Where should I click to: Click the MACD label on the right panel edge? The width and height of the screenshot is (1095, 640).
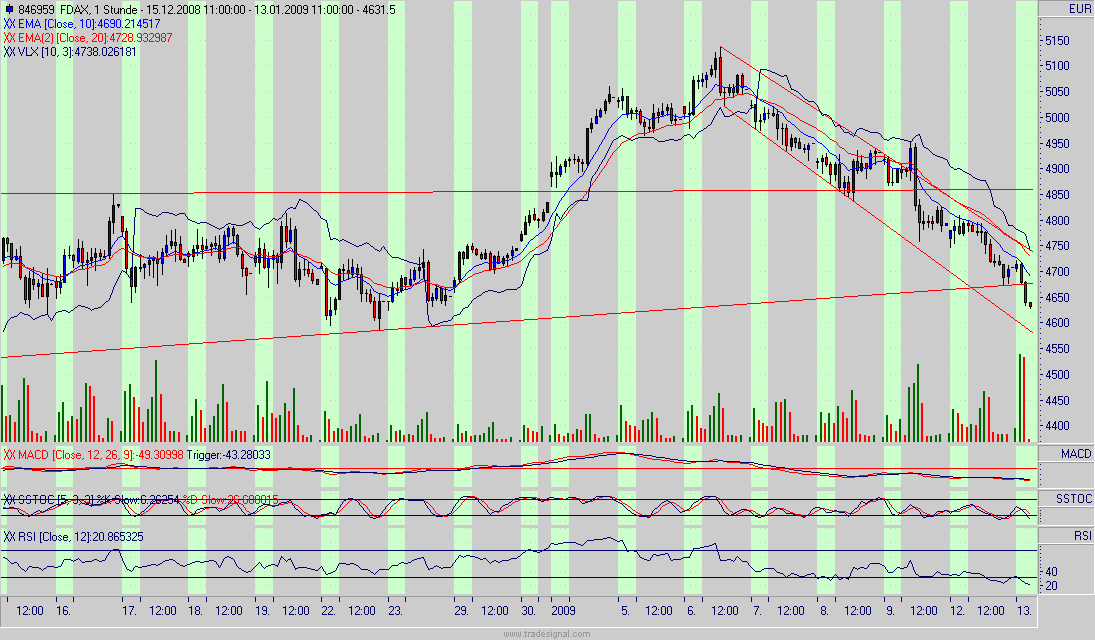click(x=1075, y=452)
